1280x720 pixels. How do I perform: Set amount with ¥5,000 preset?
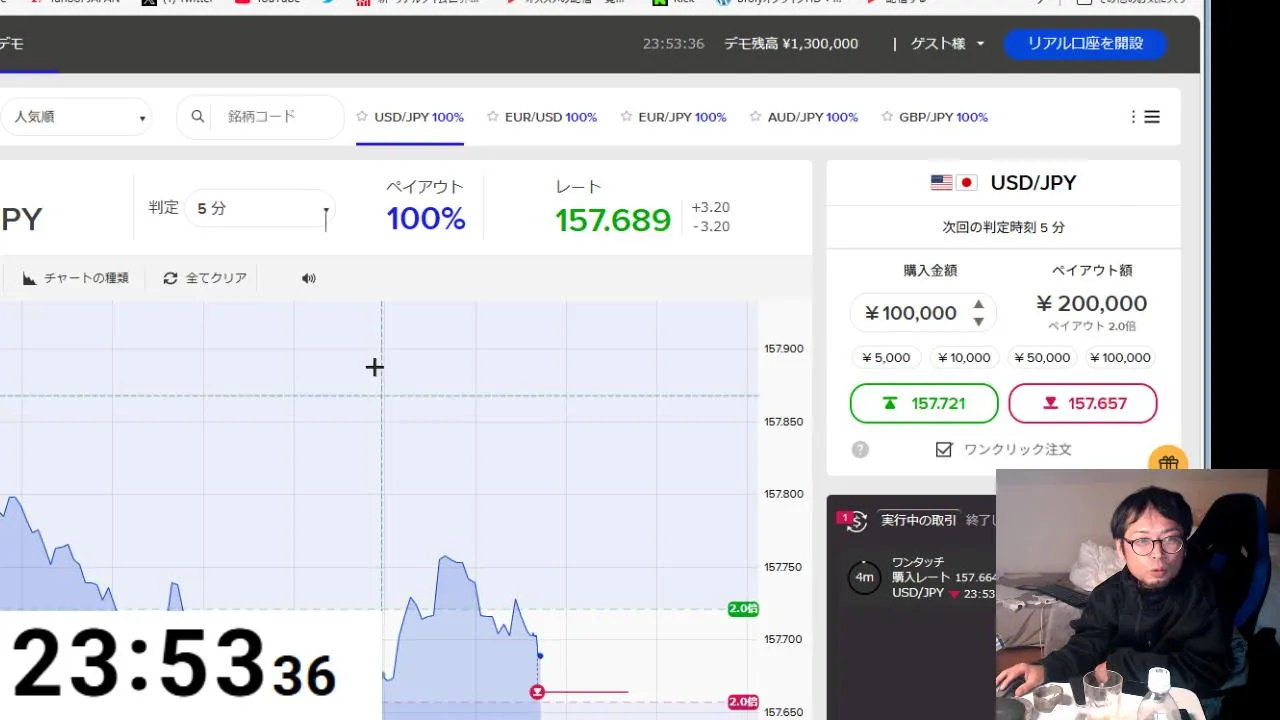point(886,358)
